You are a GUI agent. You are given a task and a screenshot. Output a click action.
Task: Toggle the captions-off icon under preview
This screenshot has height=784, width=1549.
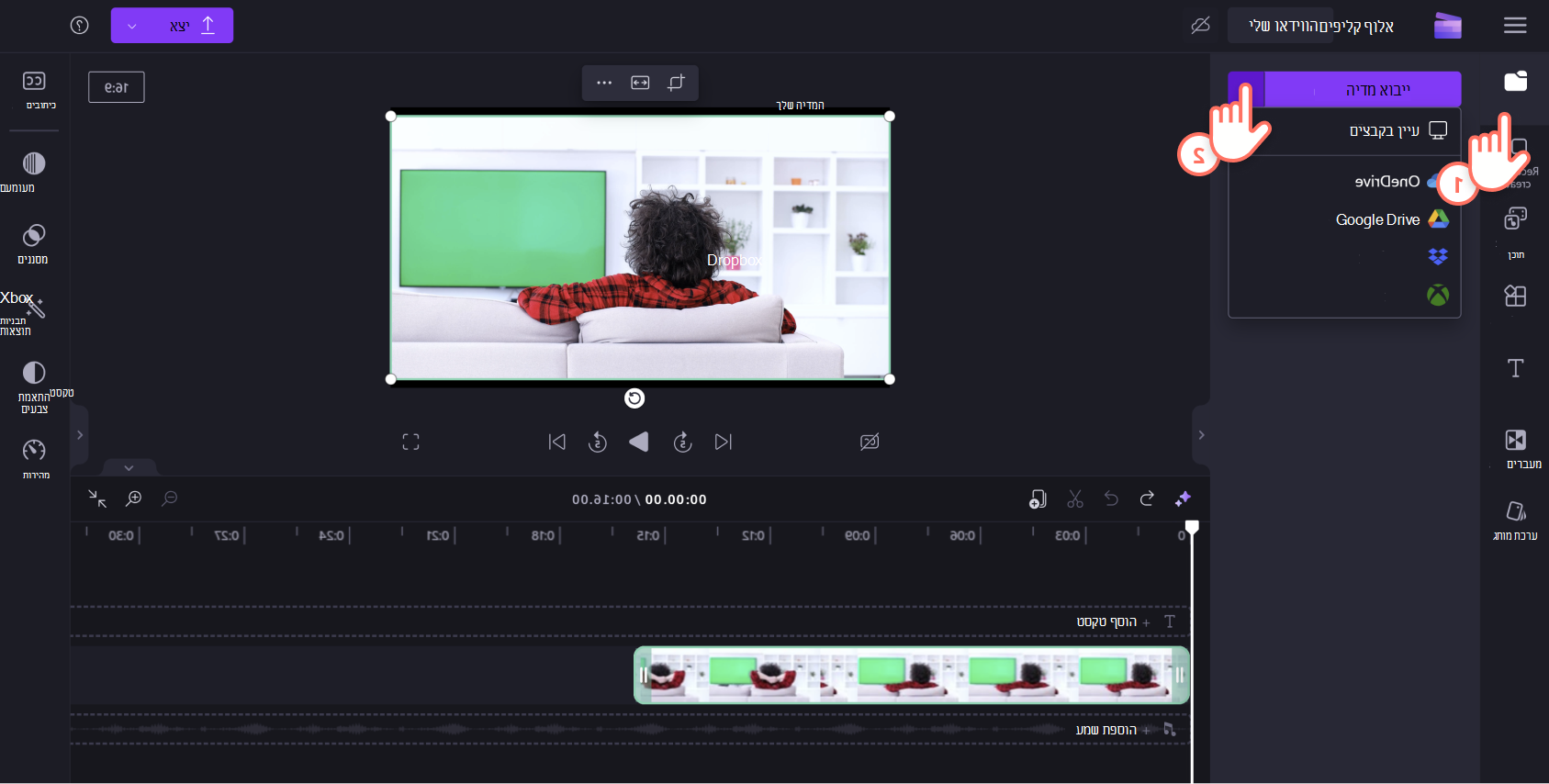(870, 442)
